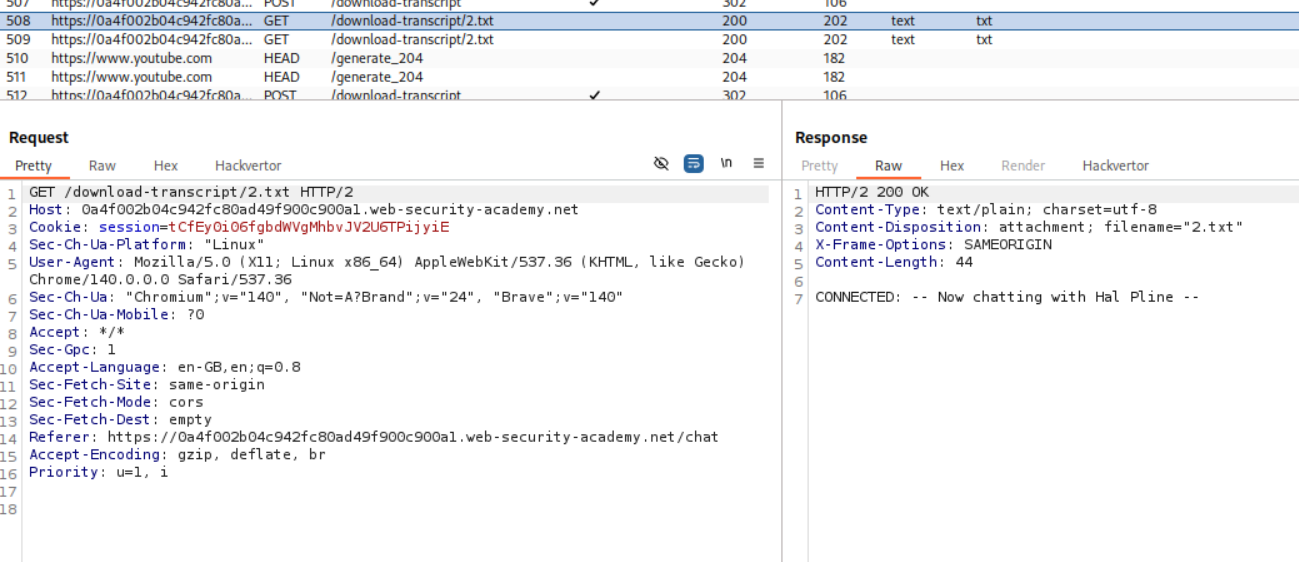Open the Response Render tab
This screenshot has width=1299, height=562.
point(1023,166)
